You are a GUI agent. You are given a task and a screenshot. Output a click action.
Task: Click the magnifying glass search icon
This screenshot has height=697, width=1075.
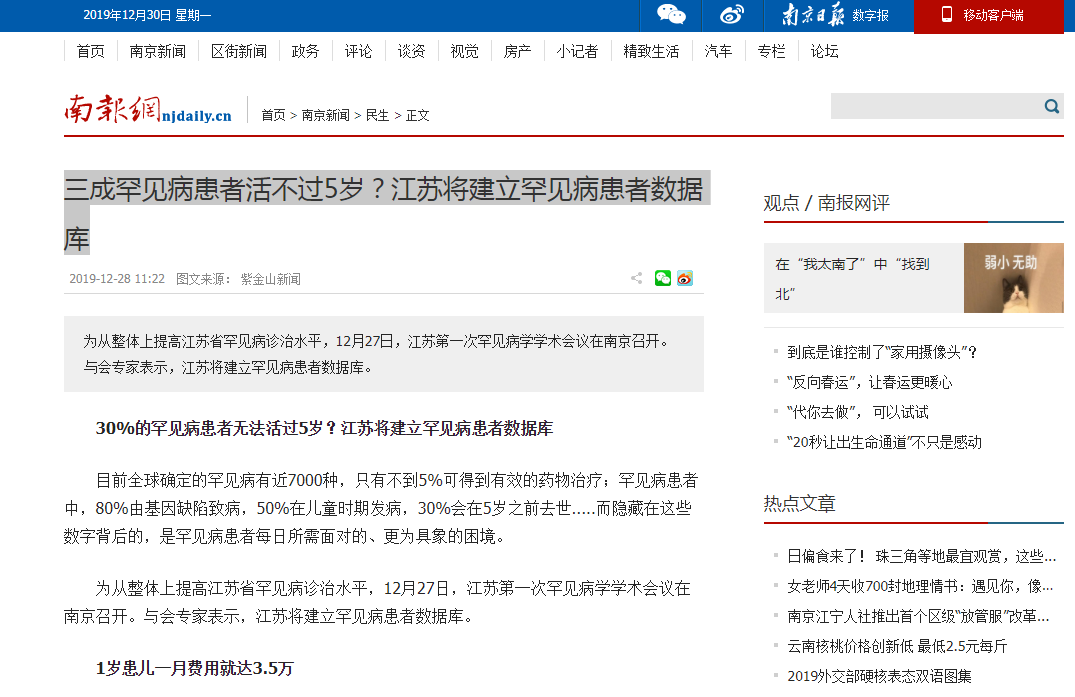click(1051, 105)
